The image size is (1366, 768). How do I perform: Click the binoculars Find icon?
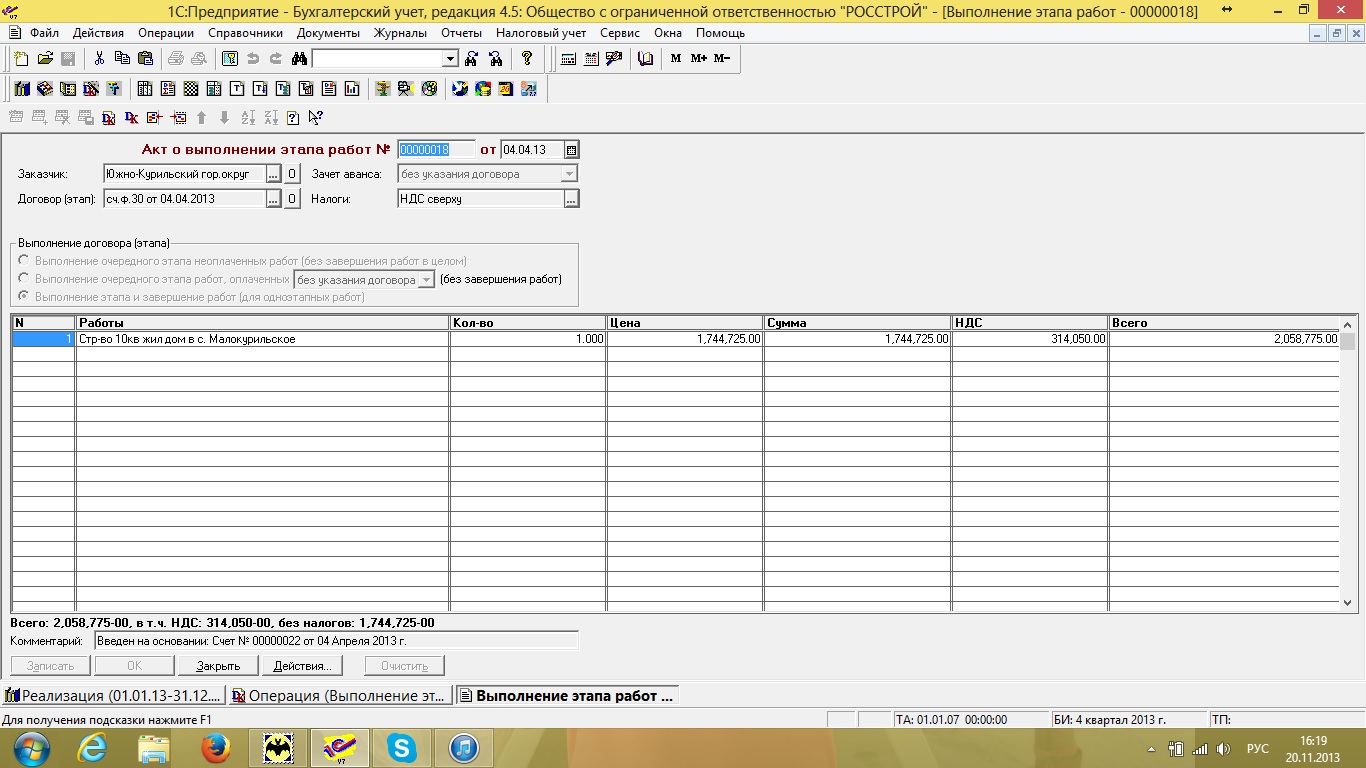click(298, 59)
